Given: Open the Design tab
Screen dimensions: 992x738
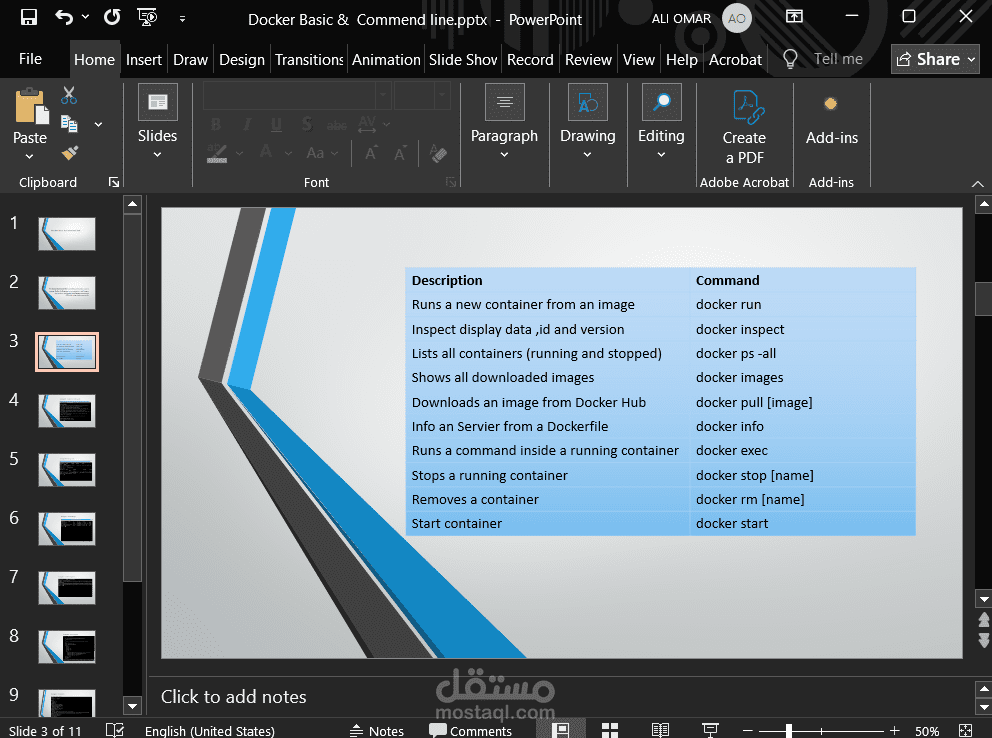Looking at the screenshot, I should tap(242, 59).
